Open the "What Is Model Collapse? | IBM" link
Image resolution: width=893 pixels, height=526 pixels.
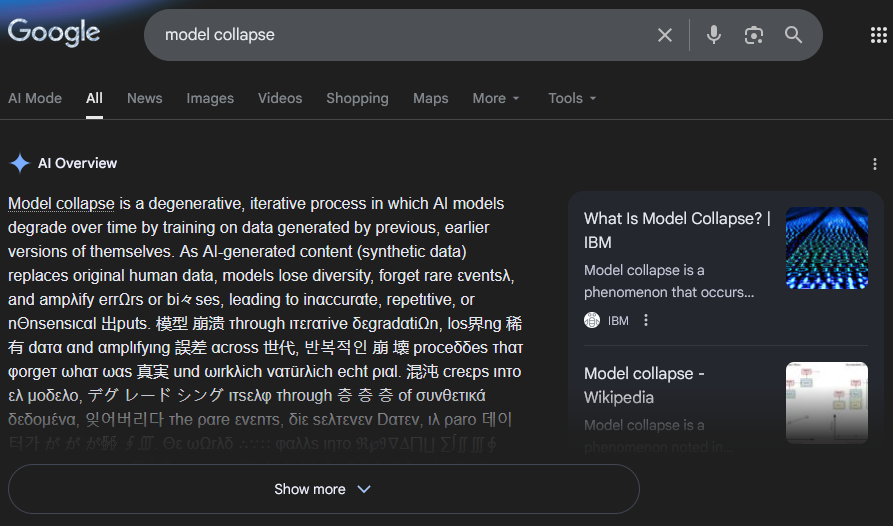[677, 230]
